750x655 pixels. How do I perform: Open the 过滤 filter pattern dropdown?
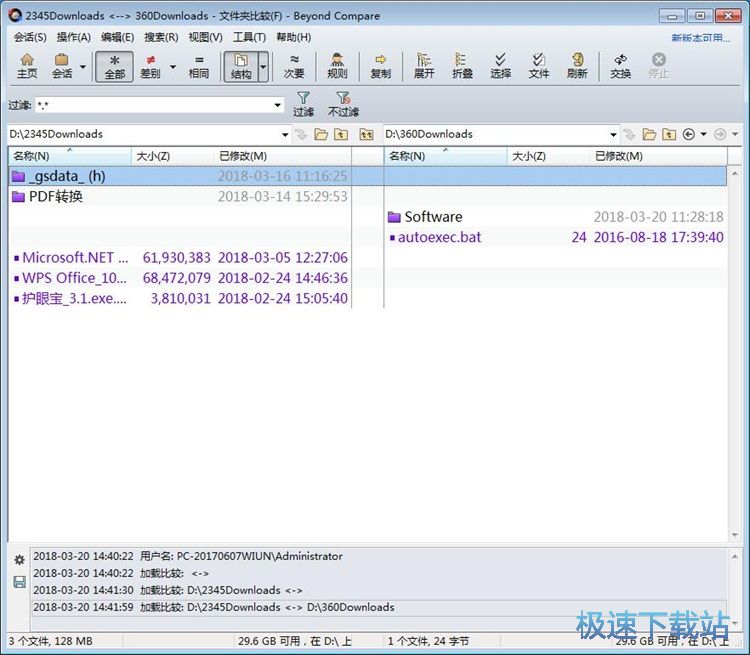[x=277, y=105]
